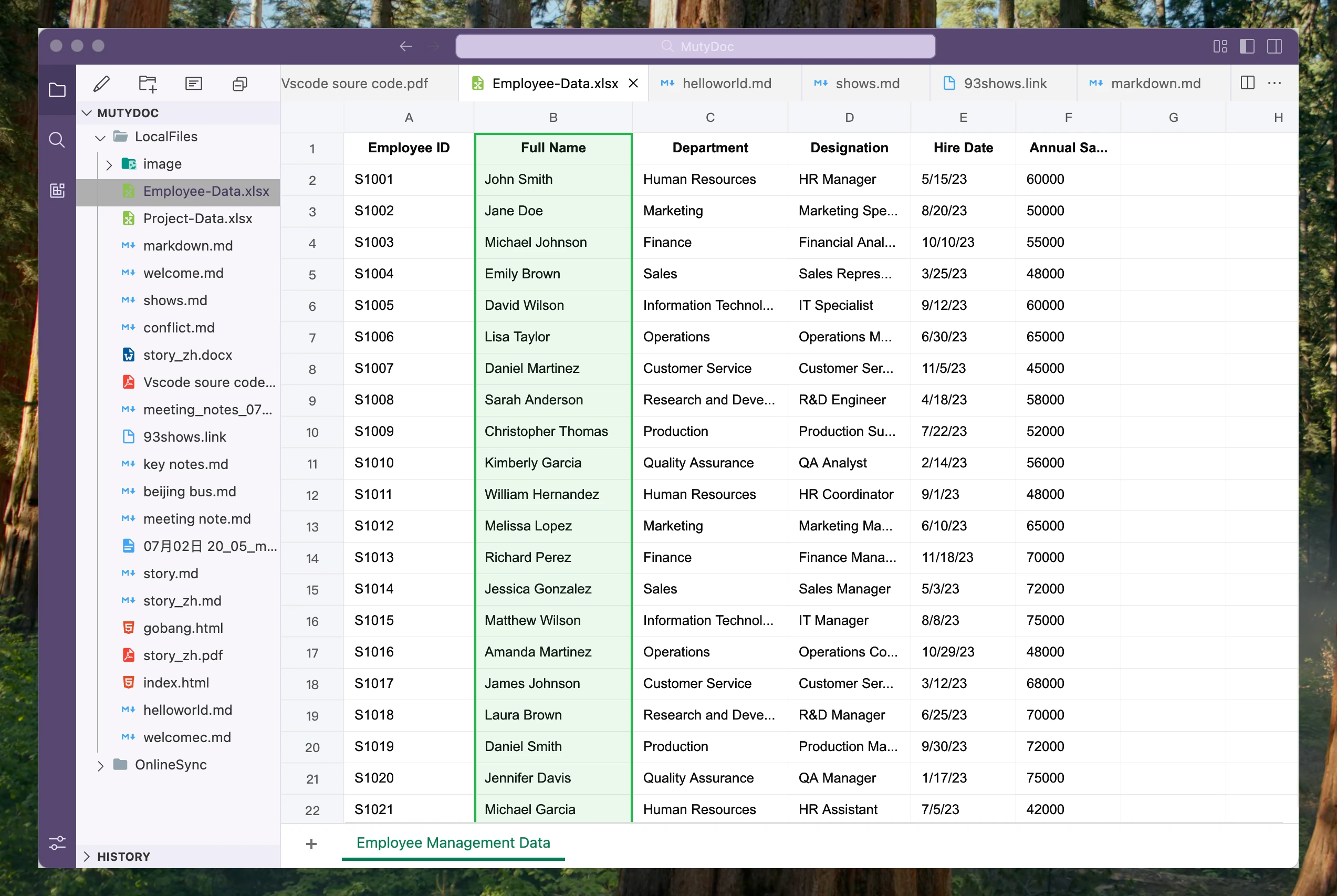Toggle the right panel visibility
This screenshot has width=1337, height=896.
pos(1275,46)
